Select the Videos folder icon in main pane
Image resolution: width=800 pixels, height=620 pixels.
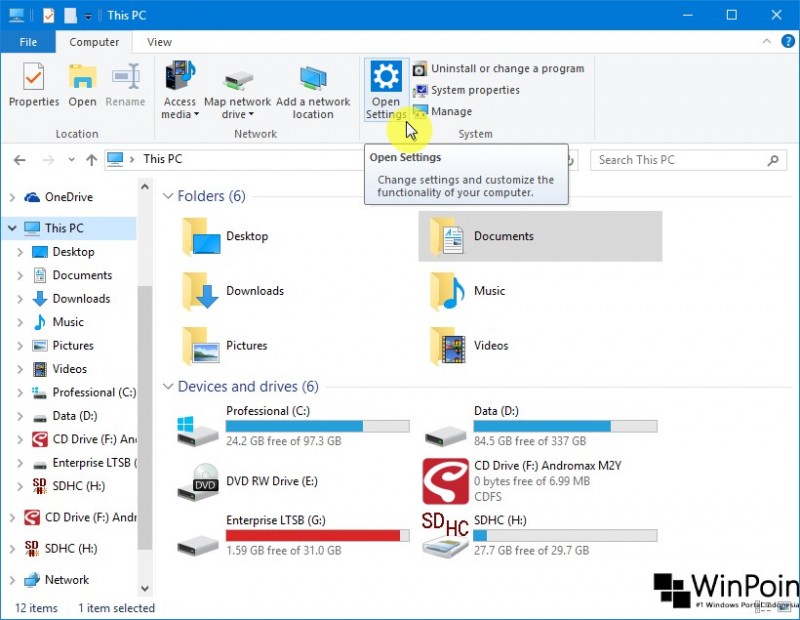coord(447,345)
